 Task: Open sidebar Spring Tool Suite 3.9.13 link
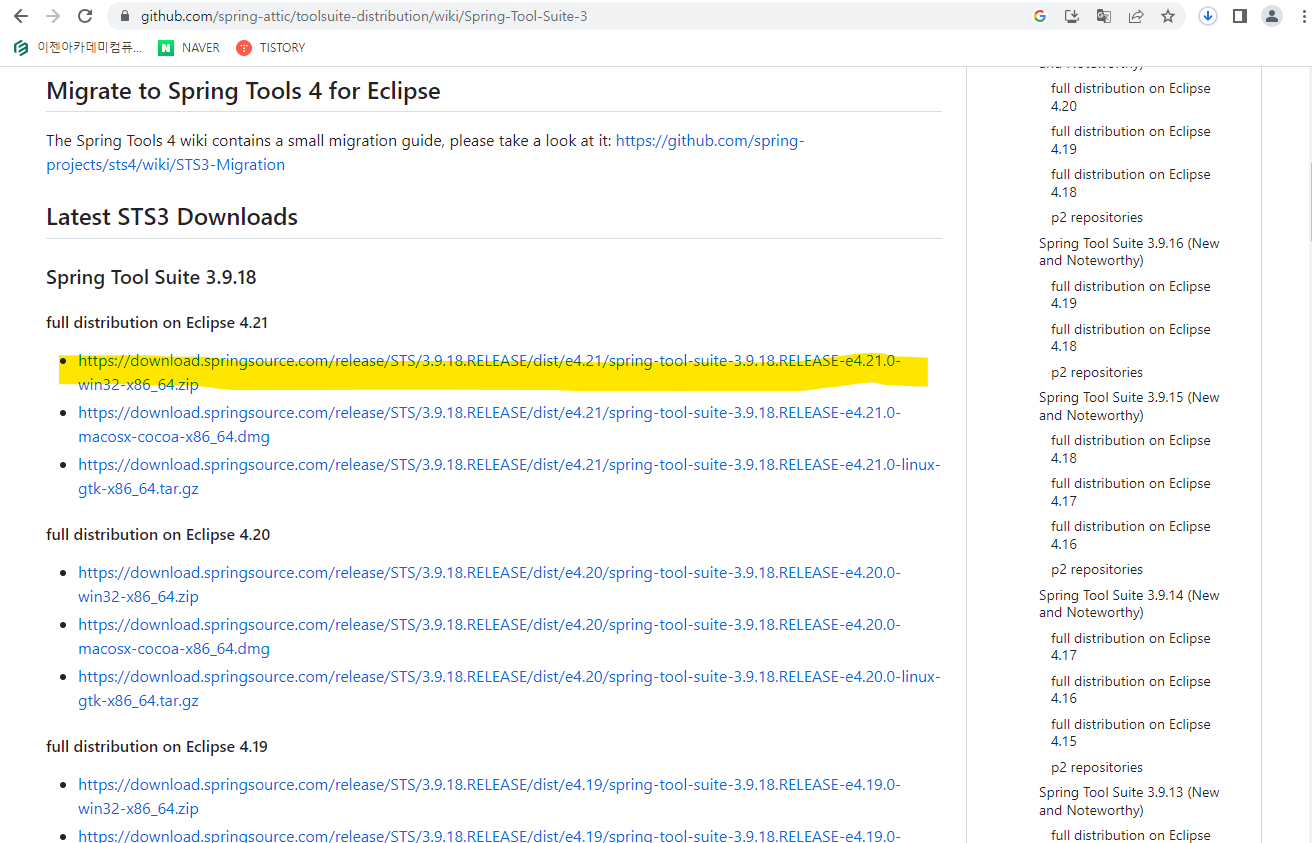click(1129, 801)
